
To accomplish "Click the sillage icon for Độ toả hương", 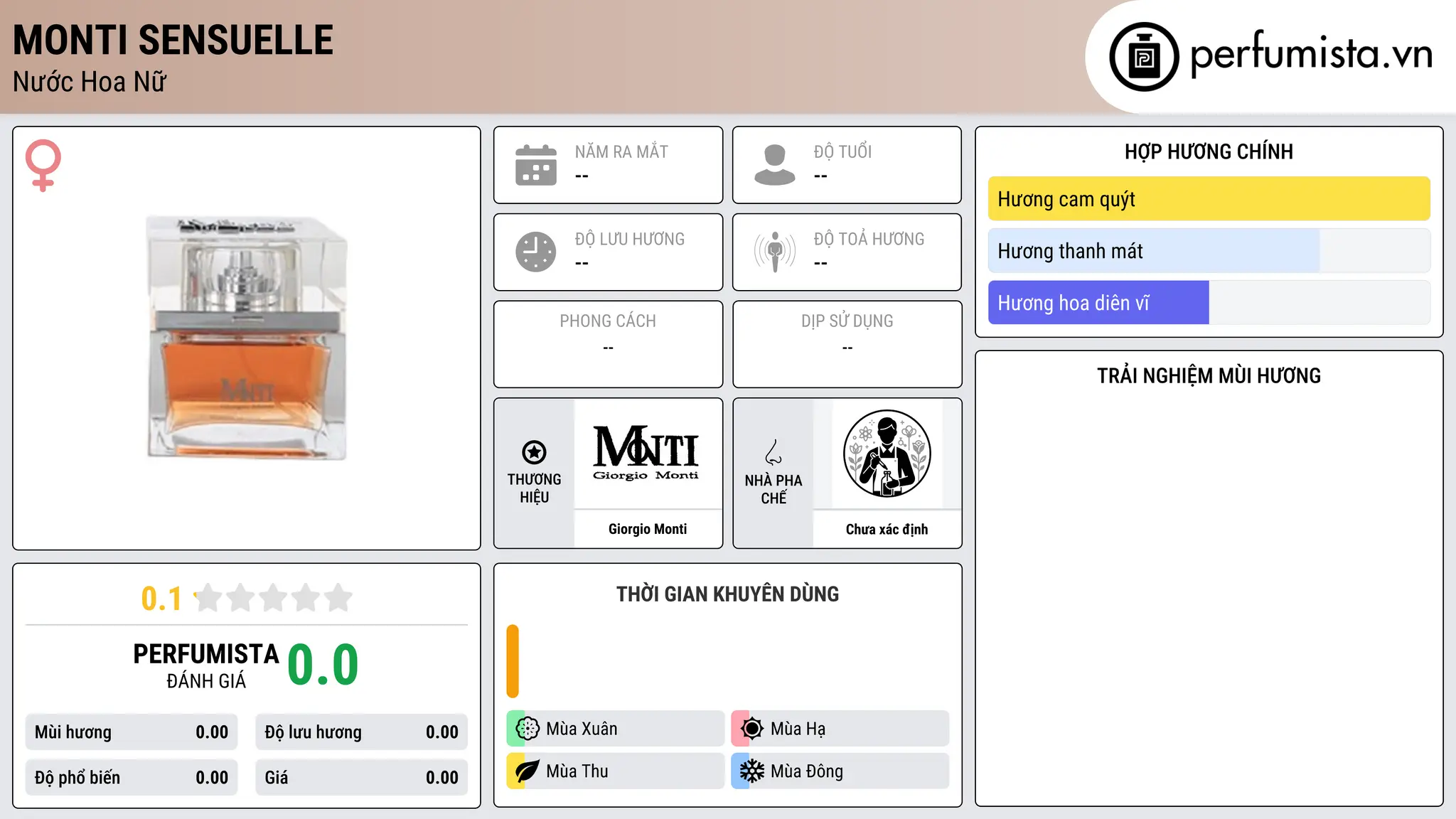I will pos(775,252).
